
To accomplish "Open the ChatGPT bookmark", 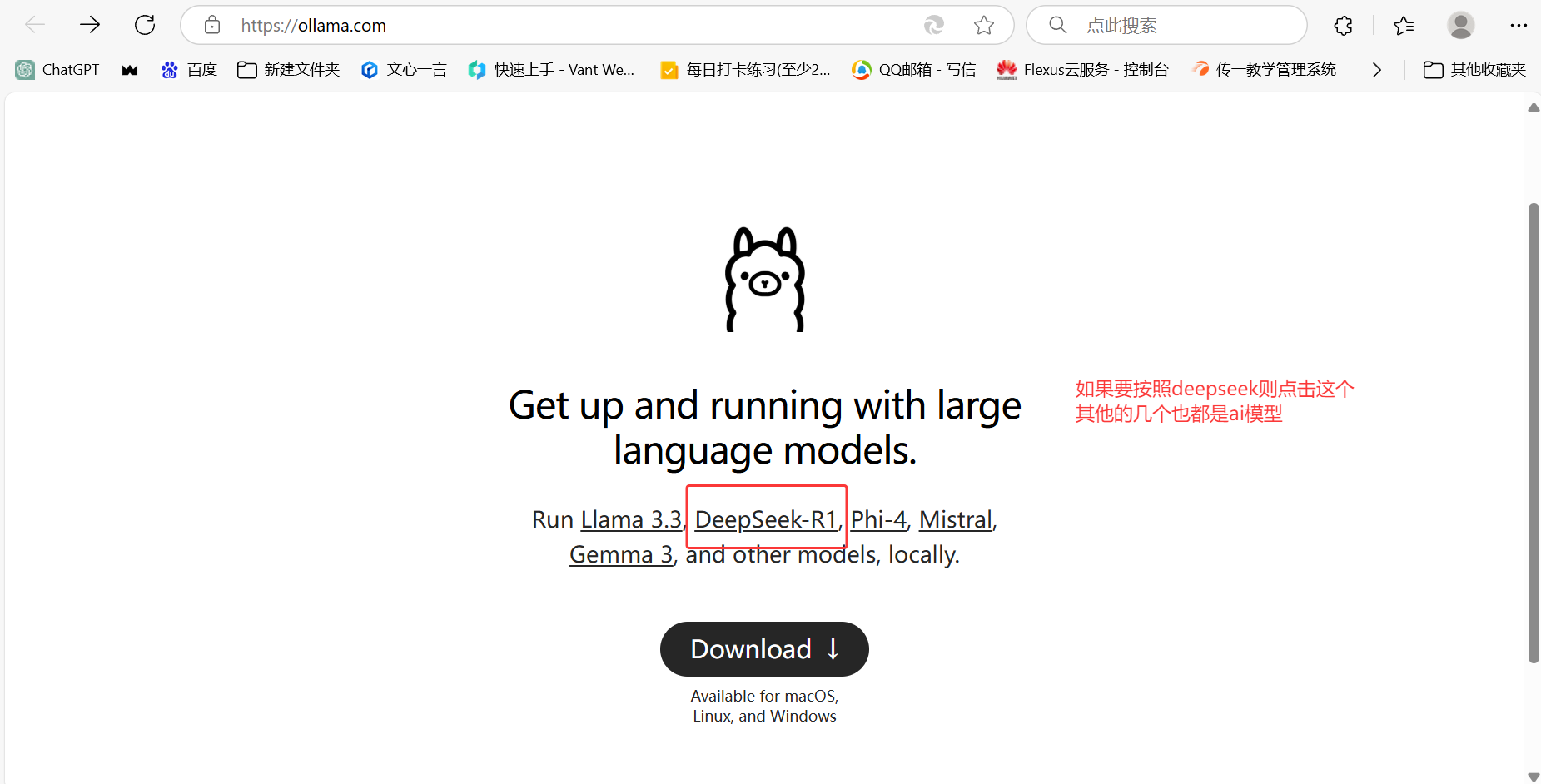I will [57, 70].
